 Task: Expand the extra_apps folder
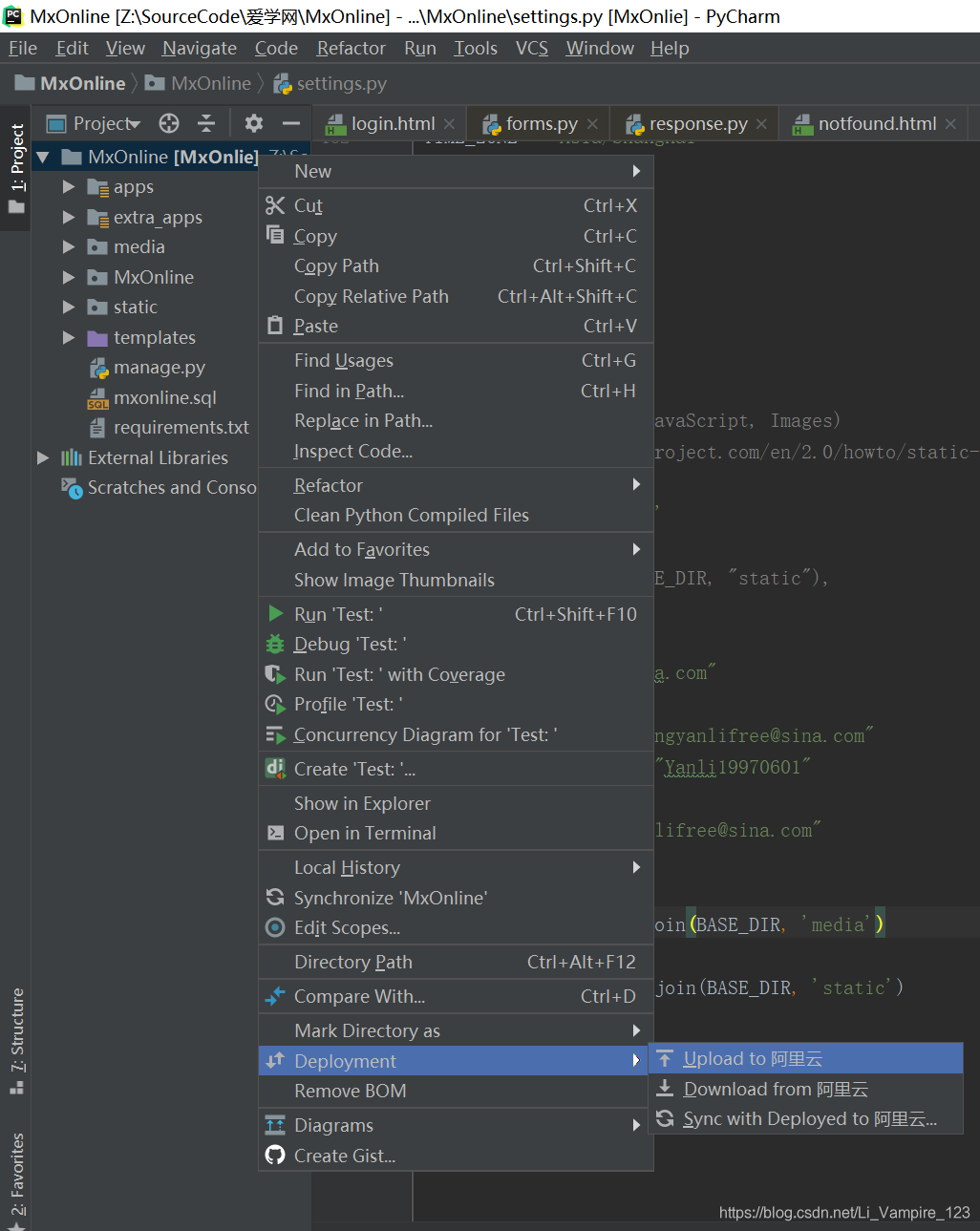(x=69, y=217)
